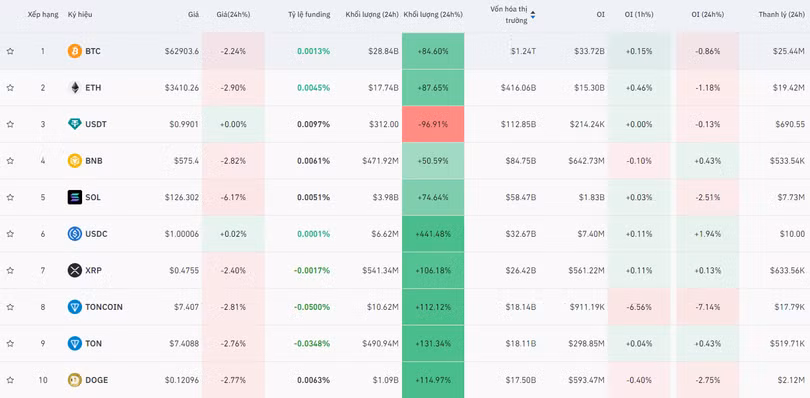The width and height of the screenshot is (810, 398).
Task: Click BTC market cap $1.24T
Action: pos(523,51)
